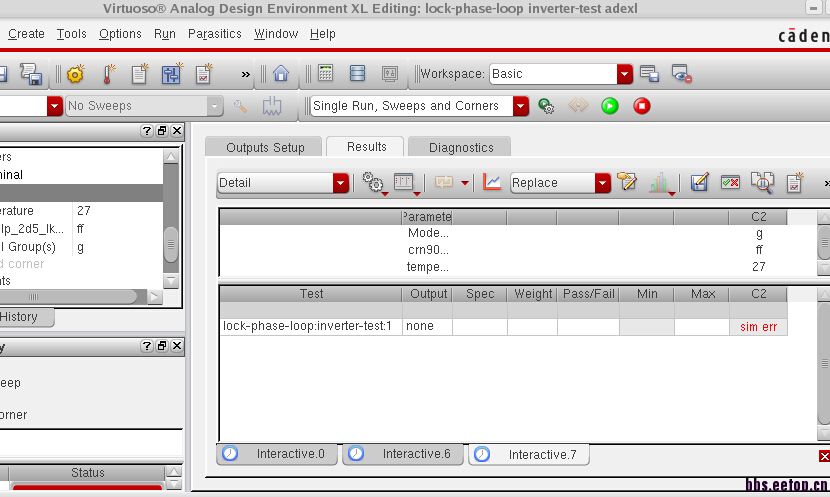The height and width of the screenshot is (497, 830).
Task: Click the results document-with-star icon
Action: click(795, 183)
